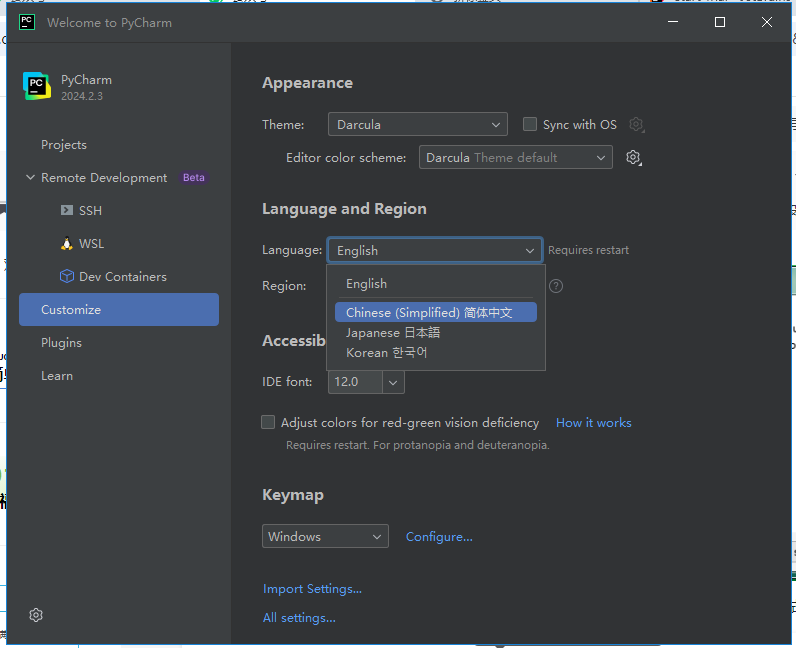Image resolution: width=796 pixels, height=648 pixels.
Task: Click the Import Settings... link
Action: pos(312,589)
